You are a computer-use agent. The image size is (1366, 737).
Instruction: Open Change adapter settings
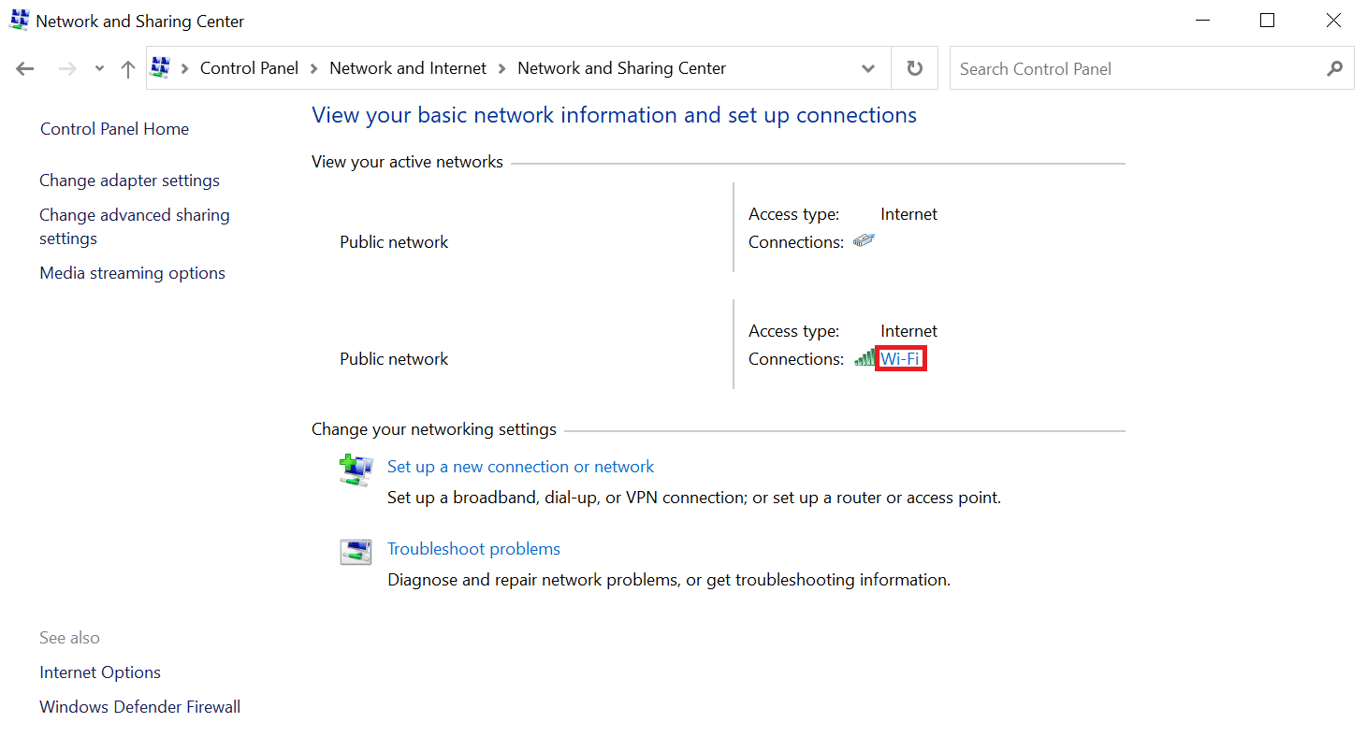(129, 180)
